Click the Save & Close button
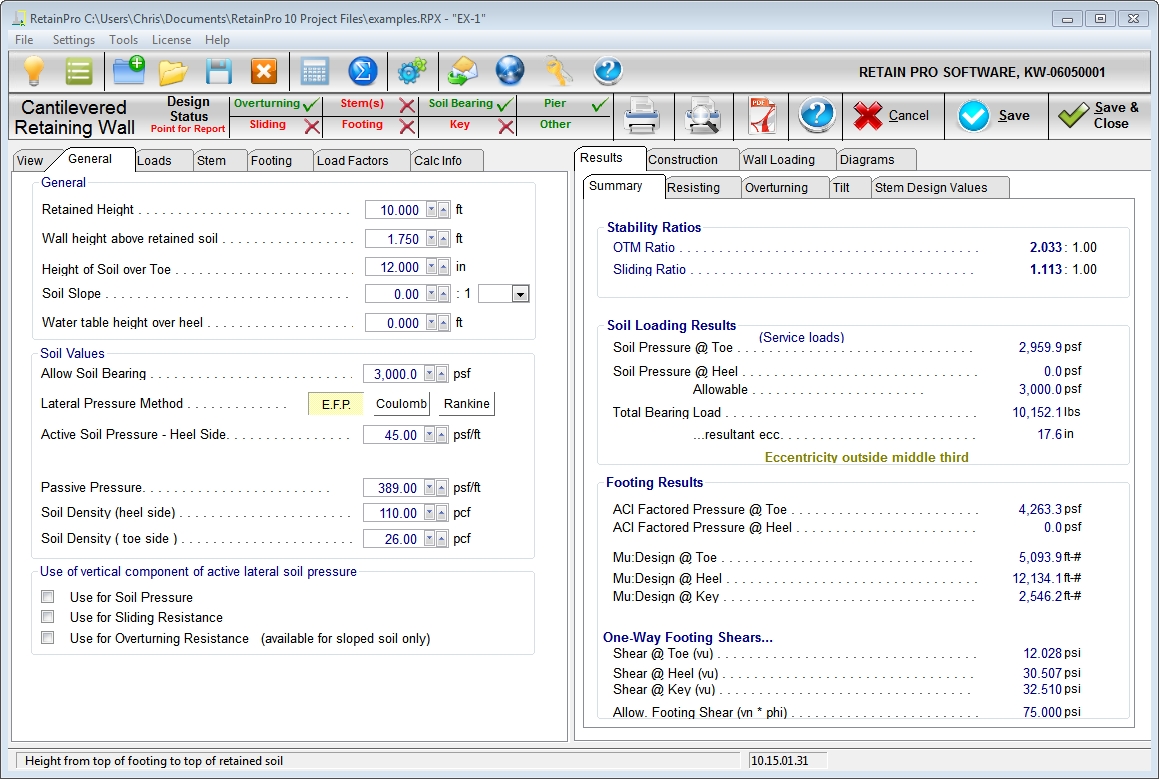 click(1099, 116)
